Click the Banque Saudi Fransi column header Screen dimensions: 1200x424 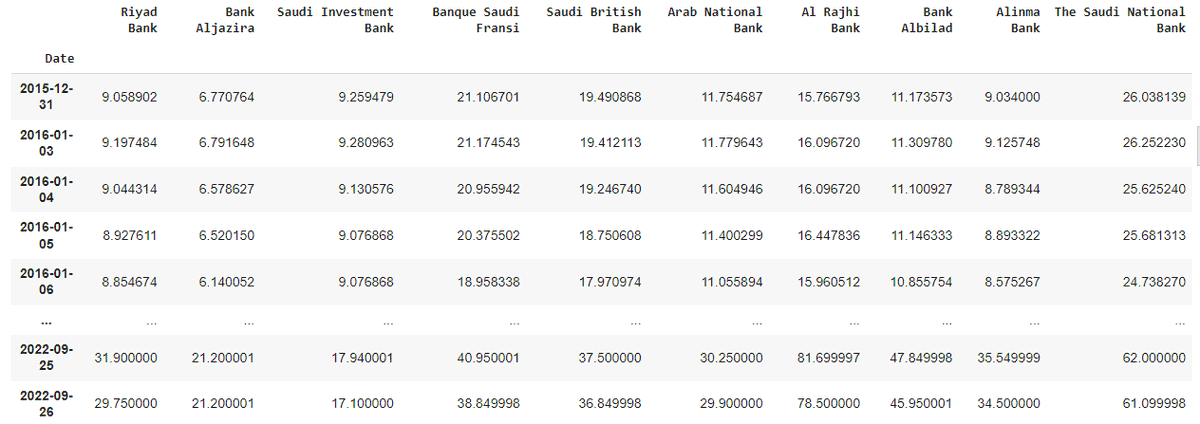(476, 20)
